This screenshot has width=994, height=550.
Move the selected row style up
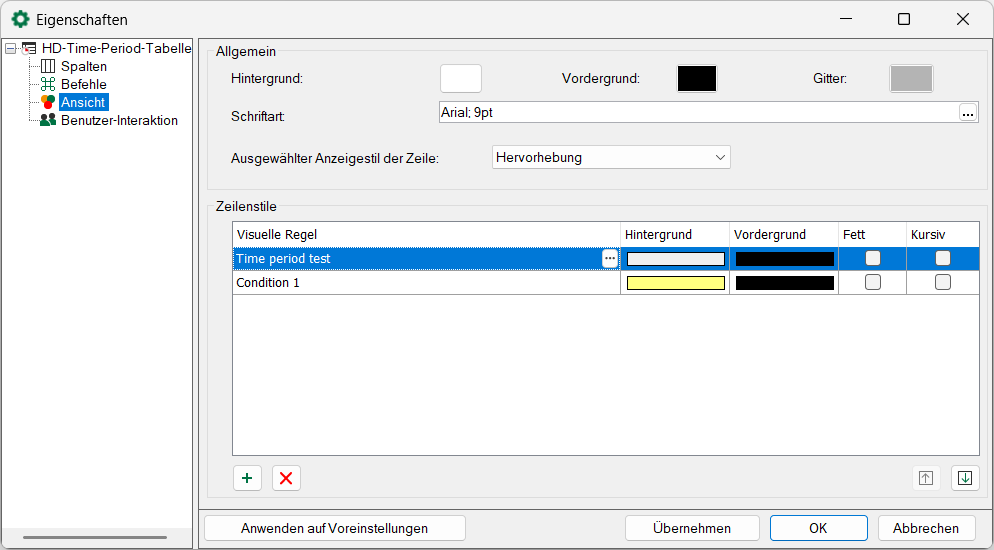tap(926, 478)
